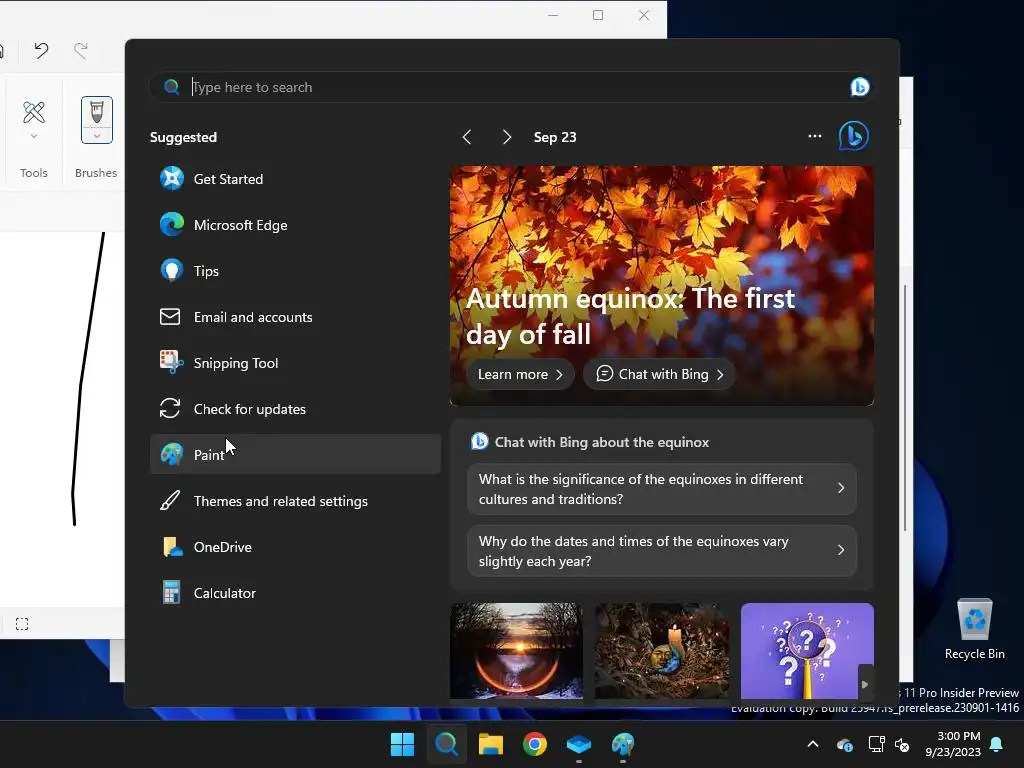Viewport: 1024px width, 768px height.
Task: Open the Windows Start button
Action: tap(402, 744)
